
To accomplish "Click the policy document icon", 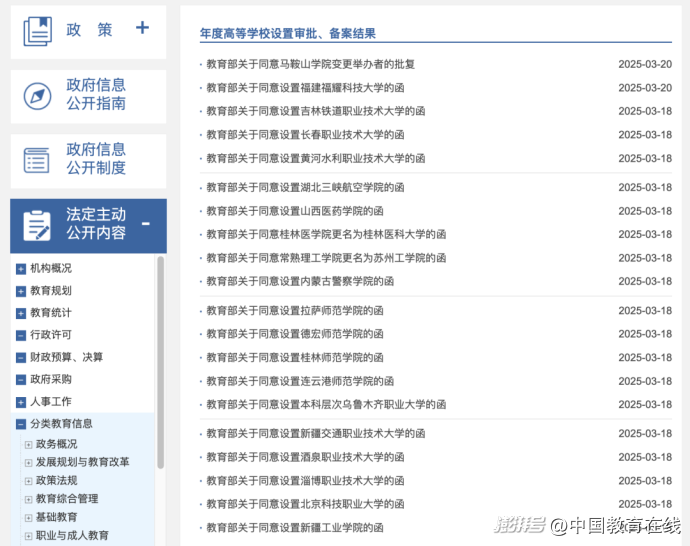I will pyautogui.click(x=38, y=30).
